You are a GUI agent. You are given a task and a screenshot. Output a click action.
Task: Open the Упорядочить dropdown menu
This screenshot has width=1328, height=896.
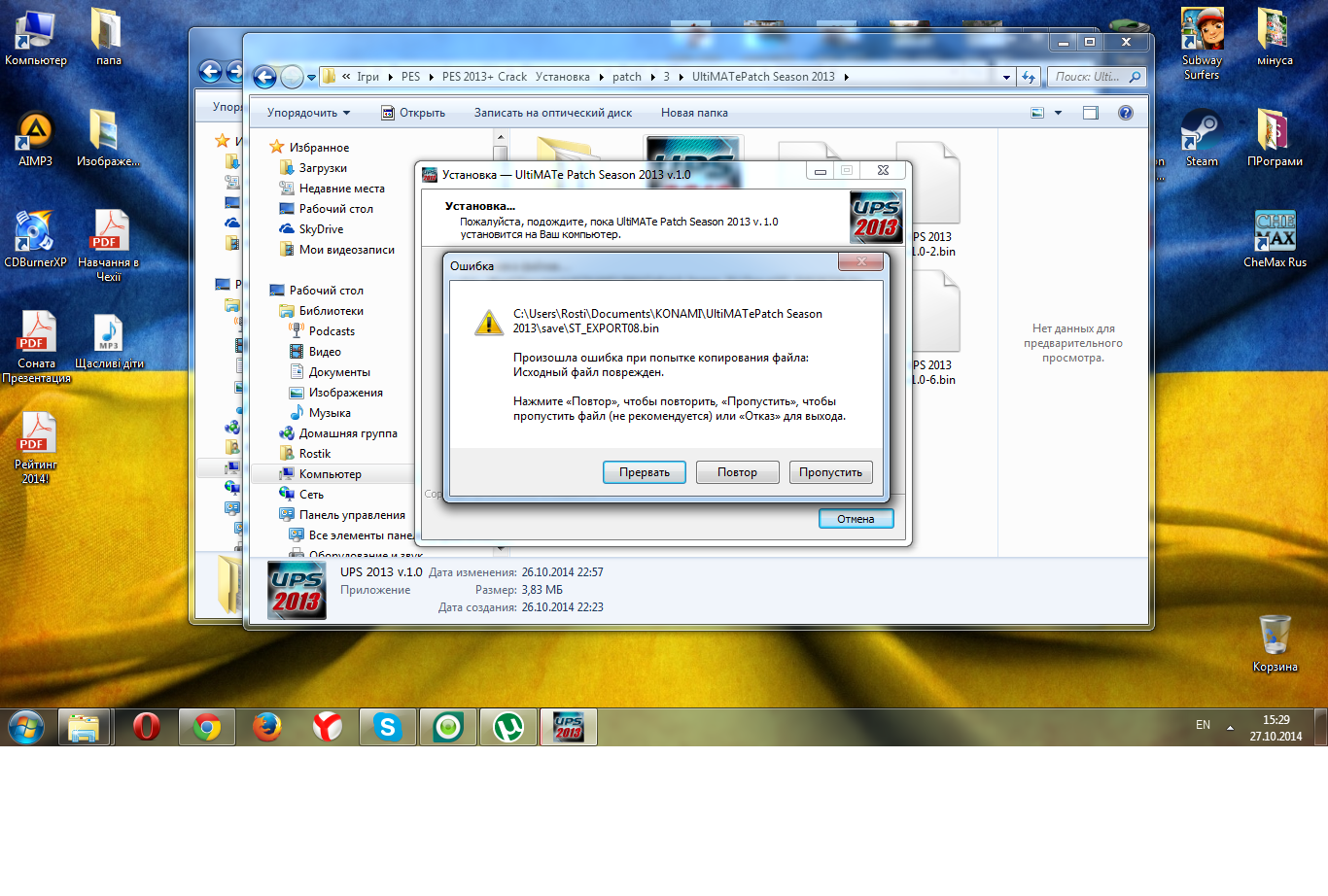(x=308, y=113)
